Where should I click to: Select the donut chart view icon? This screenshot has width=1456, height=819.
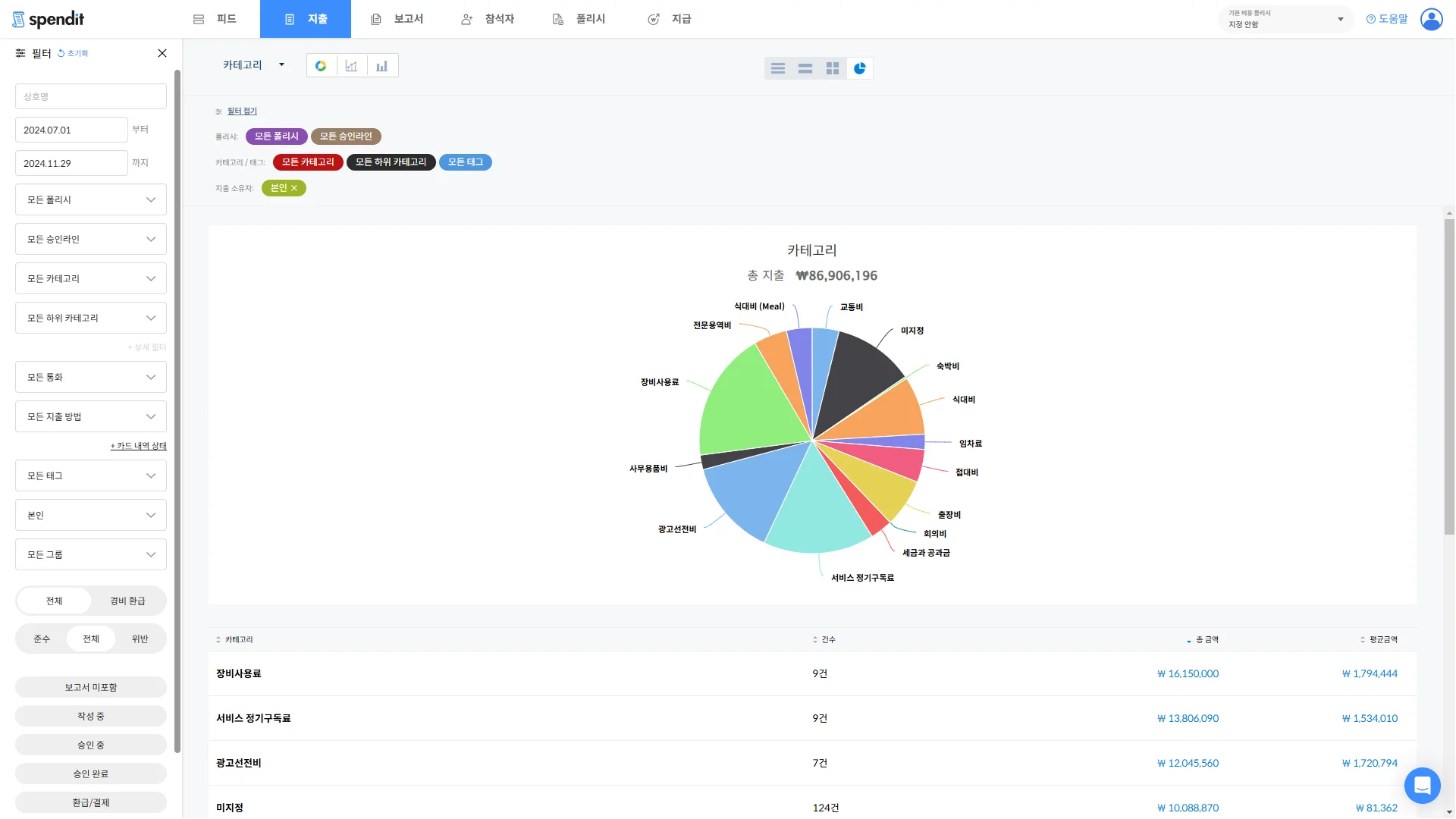pyautogui.click(x=321, y=66)
